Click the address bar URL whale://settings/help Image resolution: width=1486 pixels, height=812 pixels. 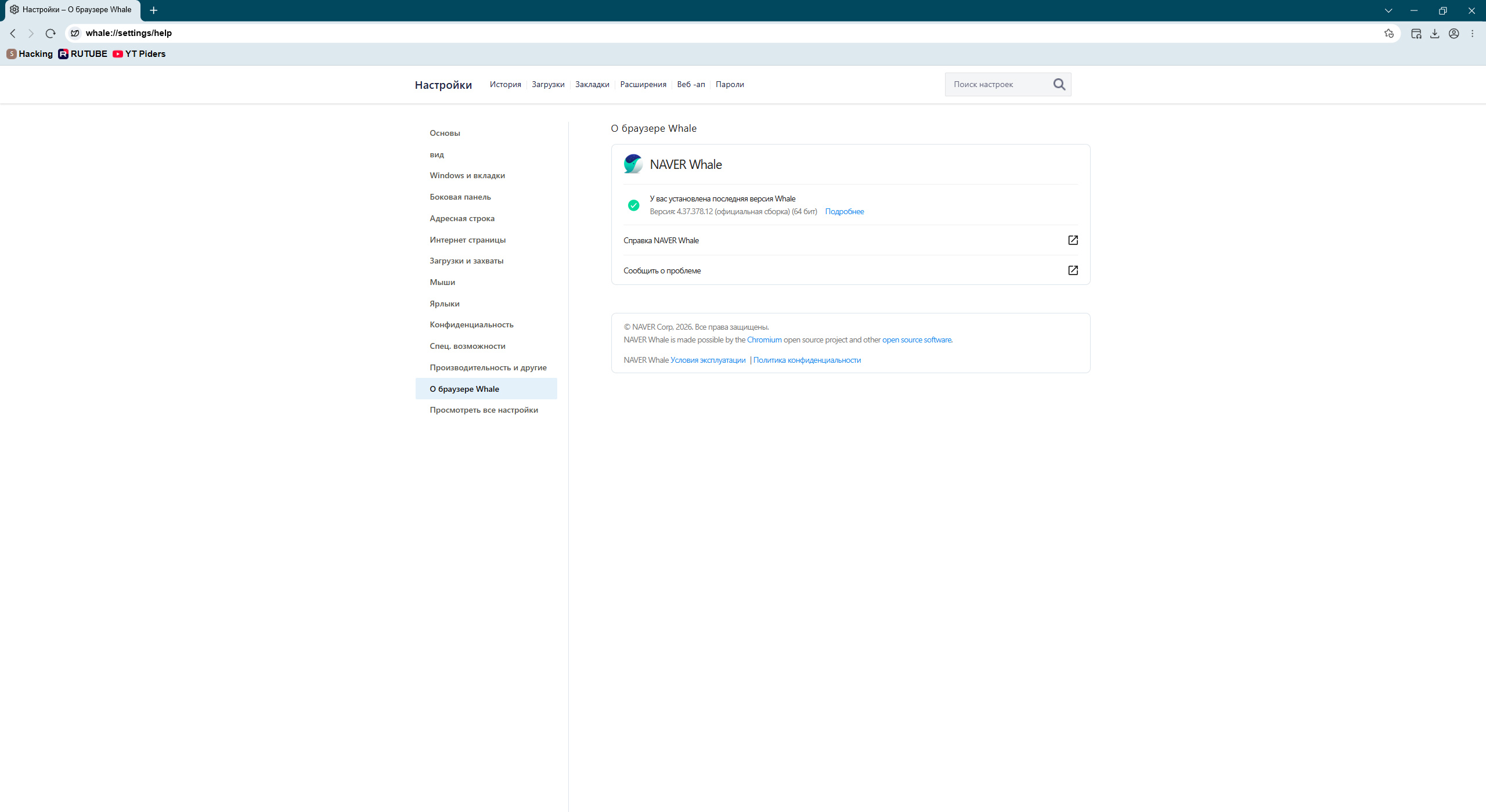(129, 33)
